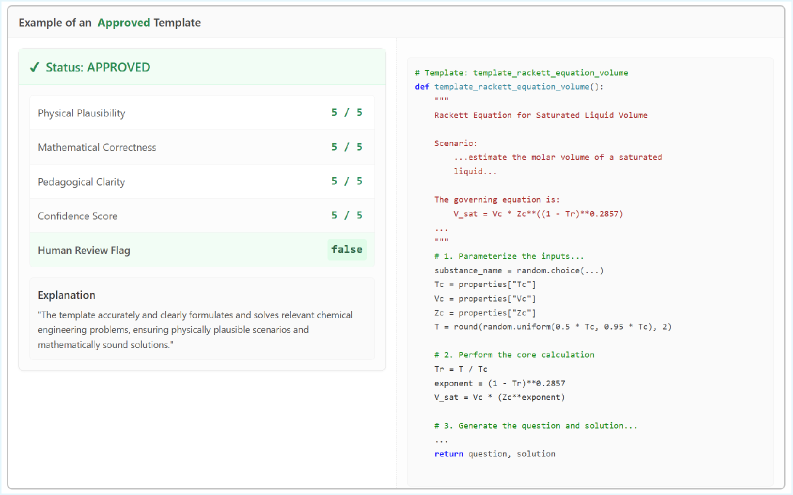Click the green checkmark beside Status: APPROVED
Screen dimensions: 793x495
[x=35, y=68]
